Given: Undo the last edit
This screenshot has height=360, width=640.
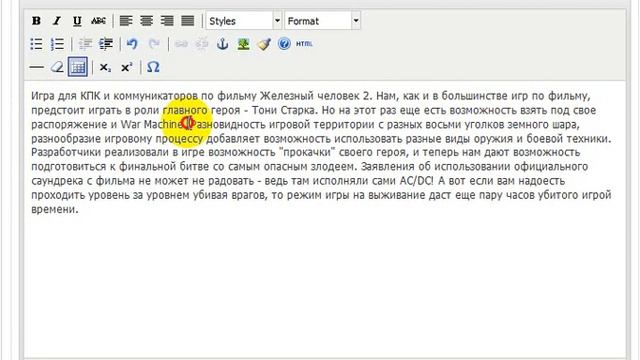Looking at the screenshot, I should click(x=132, y=44).
